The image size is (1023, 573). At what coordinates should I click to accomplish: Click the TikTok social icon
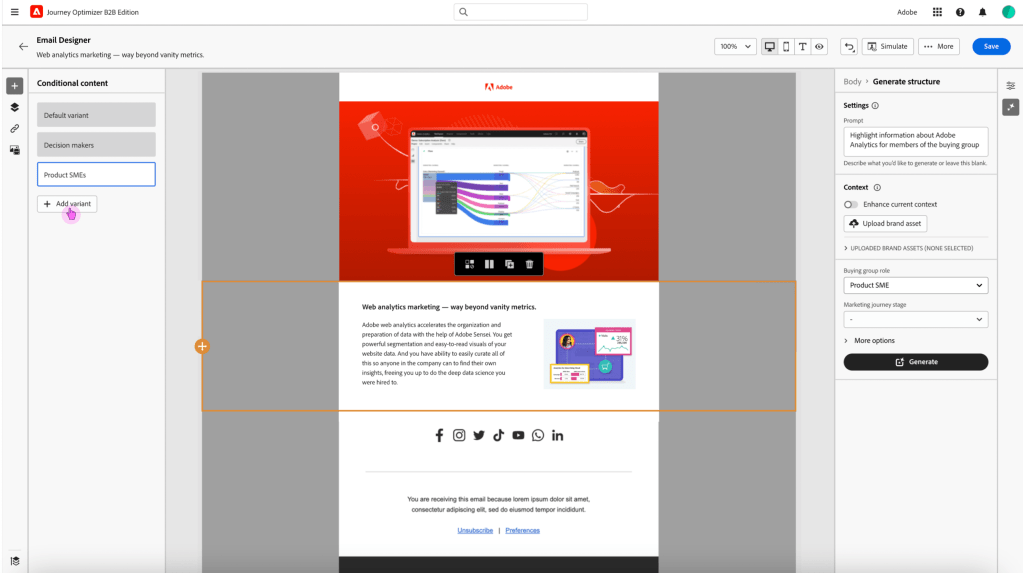click(x=498, y=435)
